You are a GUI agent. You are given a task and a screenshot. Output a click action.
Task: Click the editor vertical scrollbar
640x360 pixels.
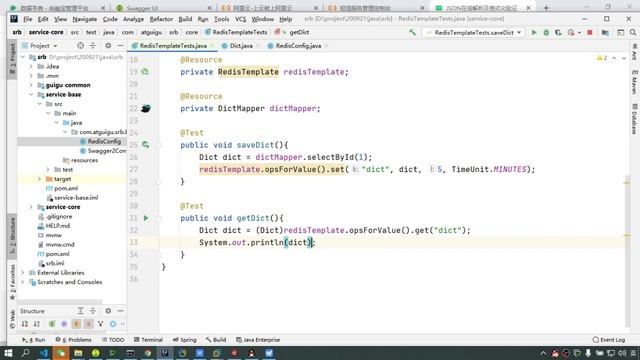627,251
